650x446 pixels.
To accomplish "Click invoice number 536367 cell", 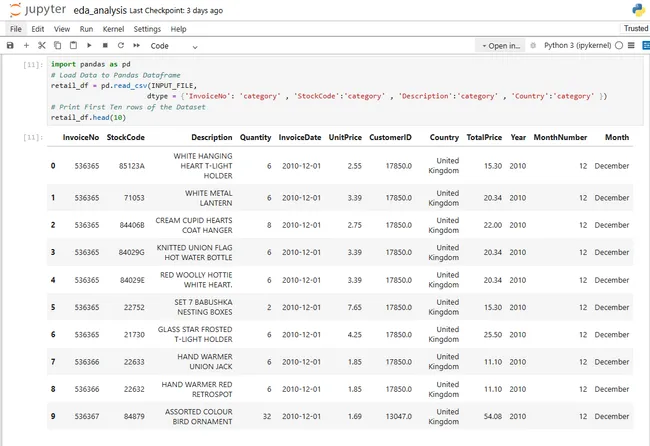I will click(x=87, y=416).
